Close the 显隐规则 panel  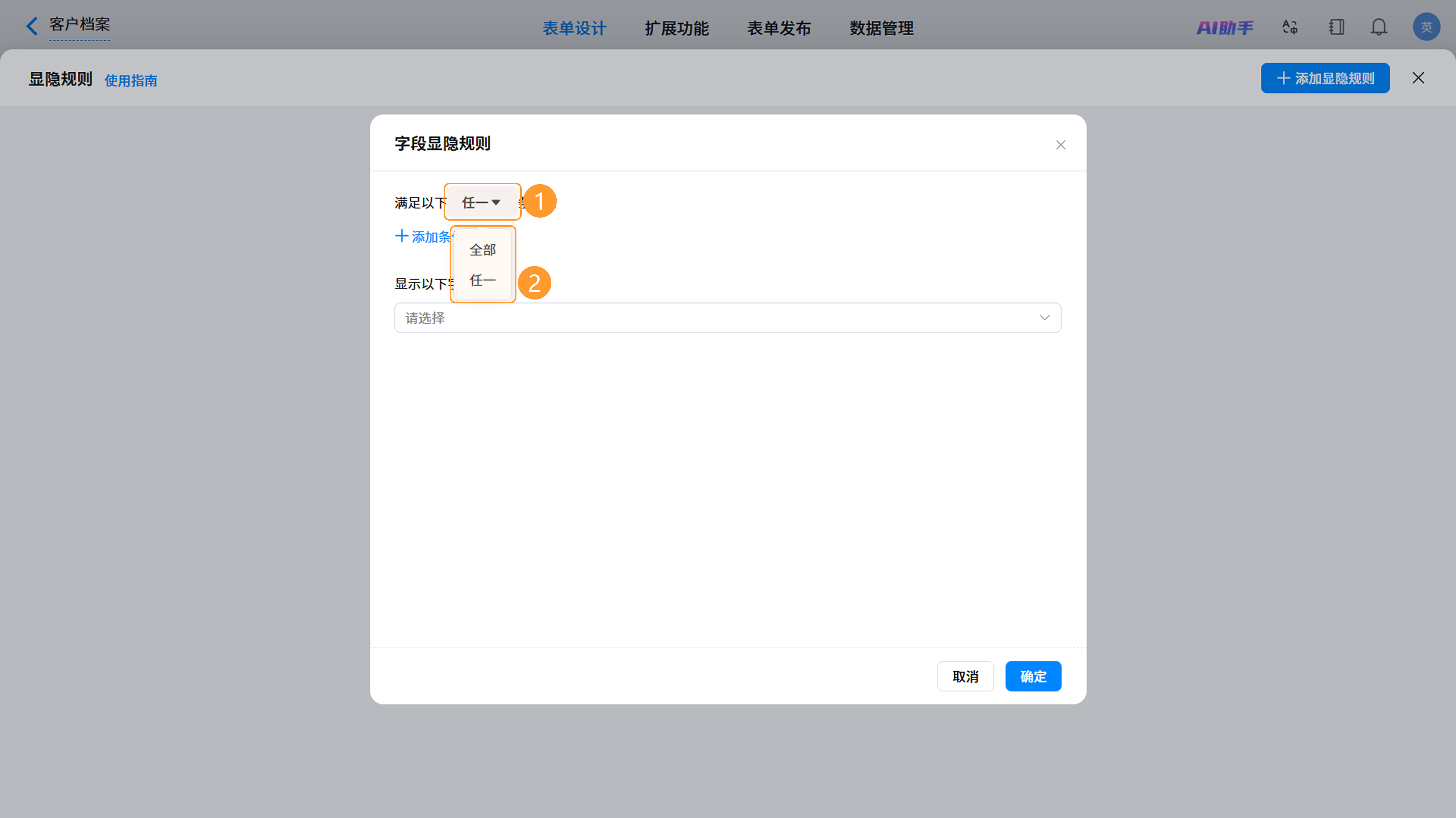[1418, 78]
